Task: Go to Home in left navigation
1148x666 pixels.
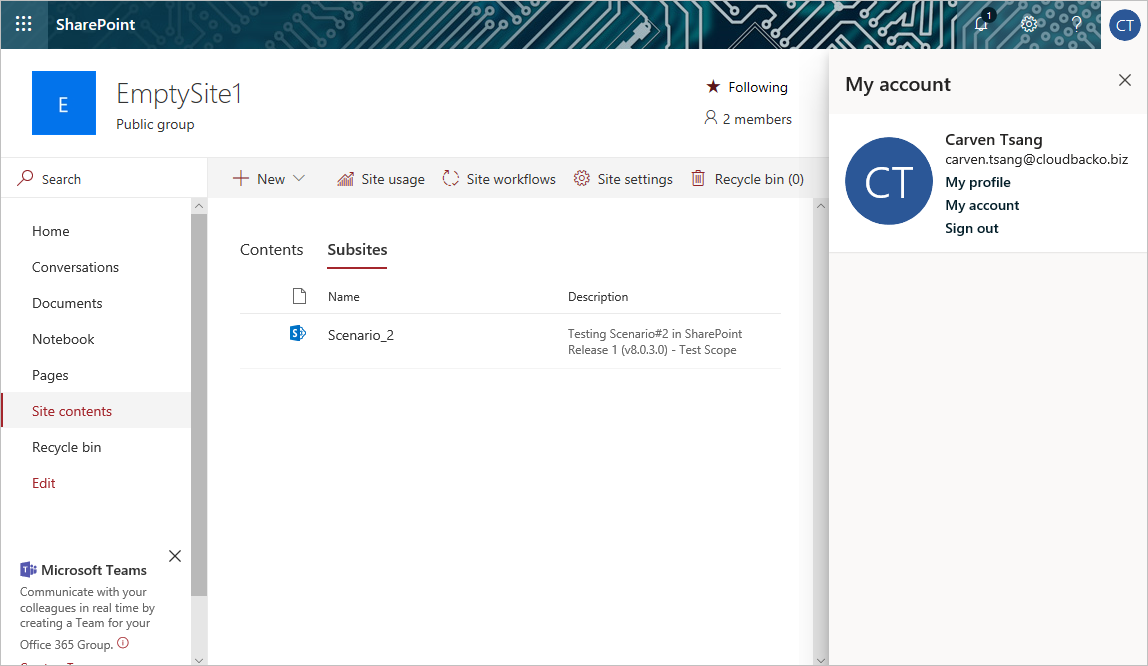Action: [51, 231]
